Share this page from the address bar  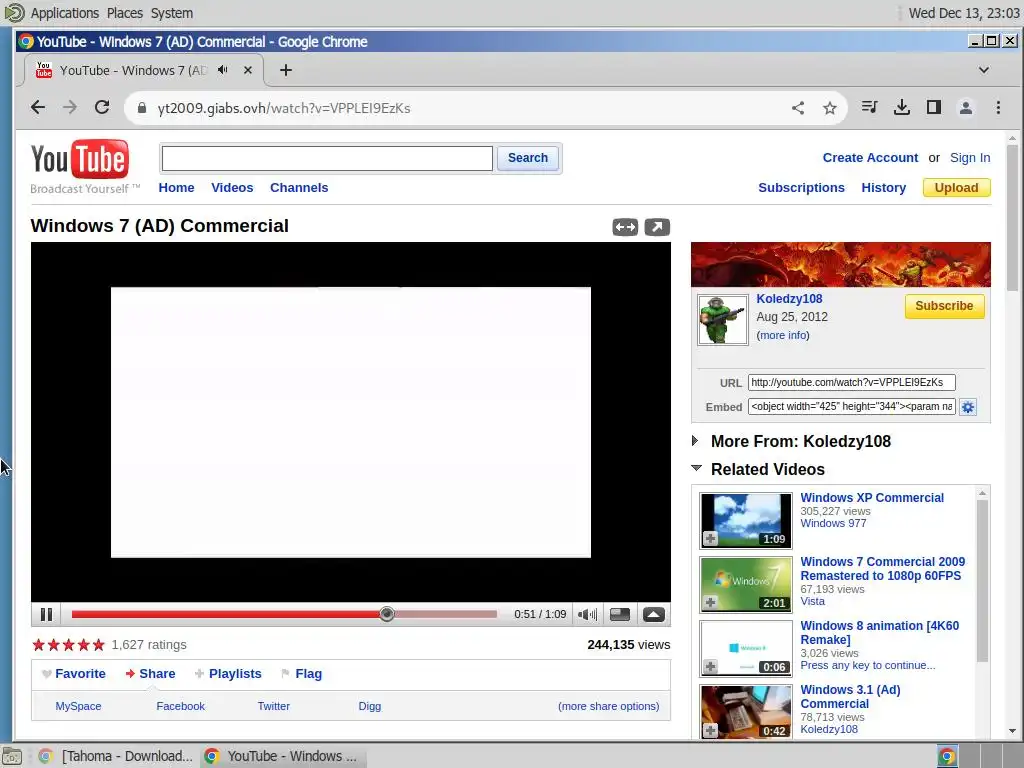point(798,108)
